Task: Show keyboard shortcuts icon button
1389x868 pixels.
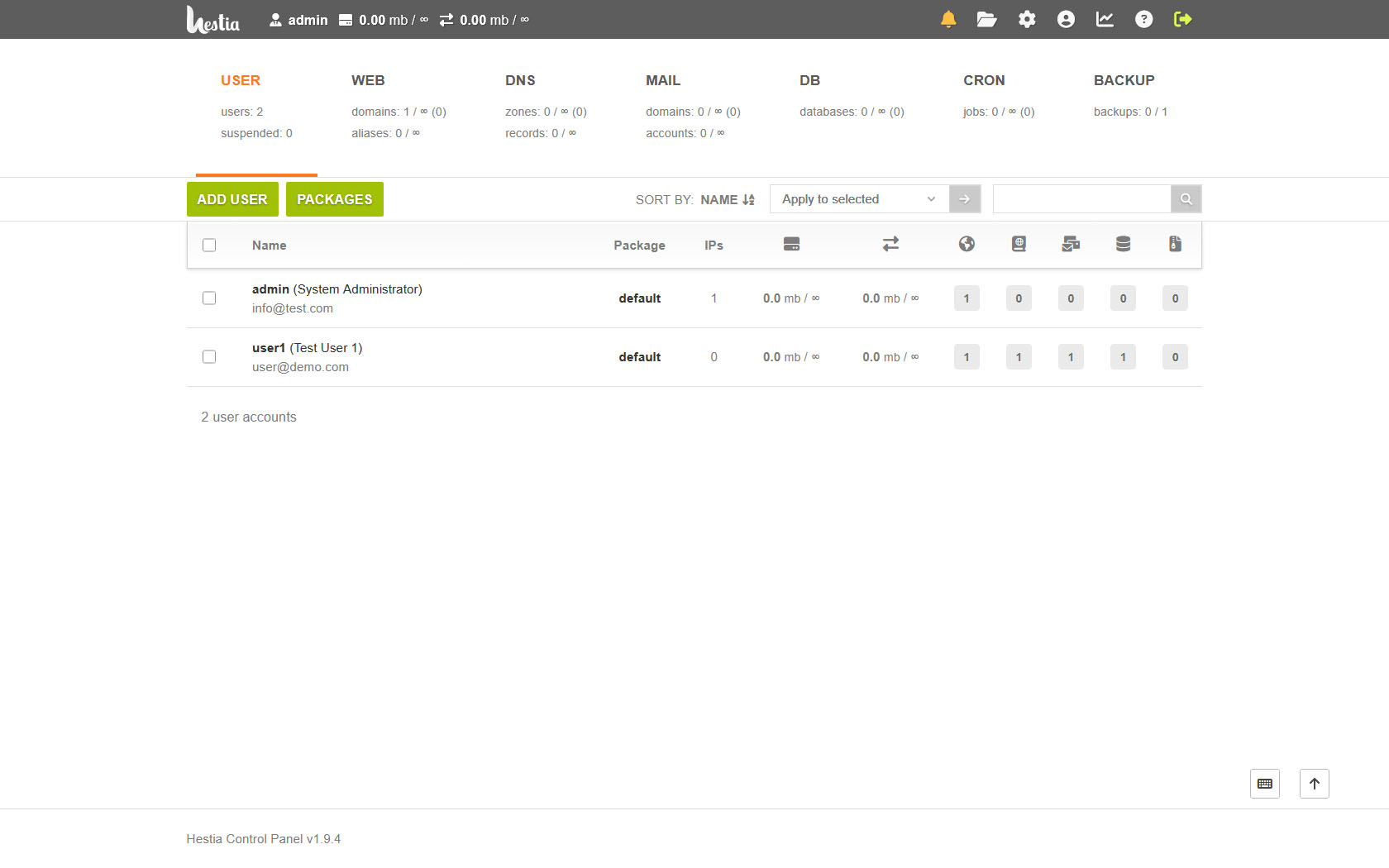Action: [1264, 784]
